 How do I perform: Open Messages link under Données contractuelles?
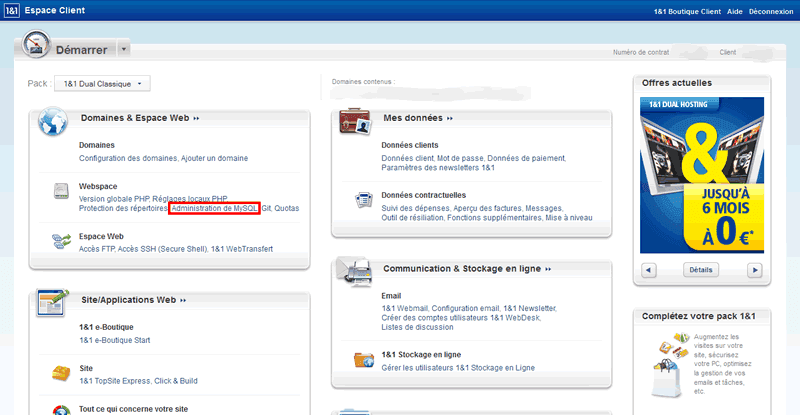coord(543,208)
